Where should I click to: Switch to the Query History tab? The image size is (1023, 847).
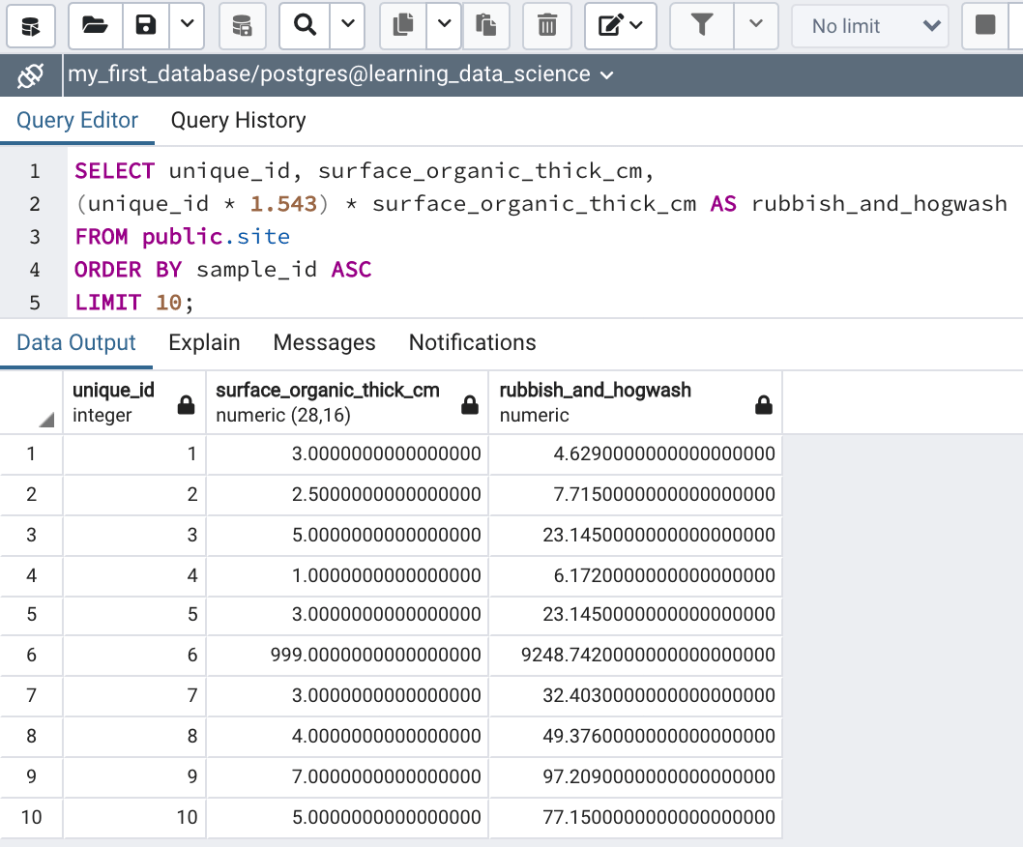(238, 121)
